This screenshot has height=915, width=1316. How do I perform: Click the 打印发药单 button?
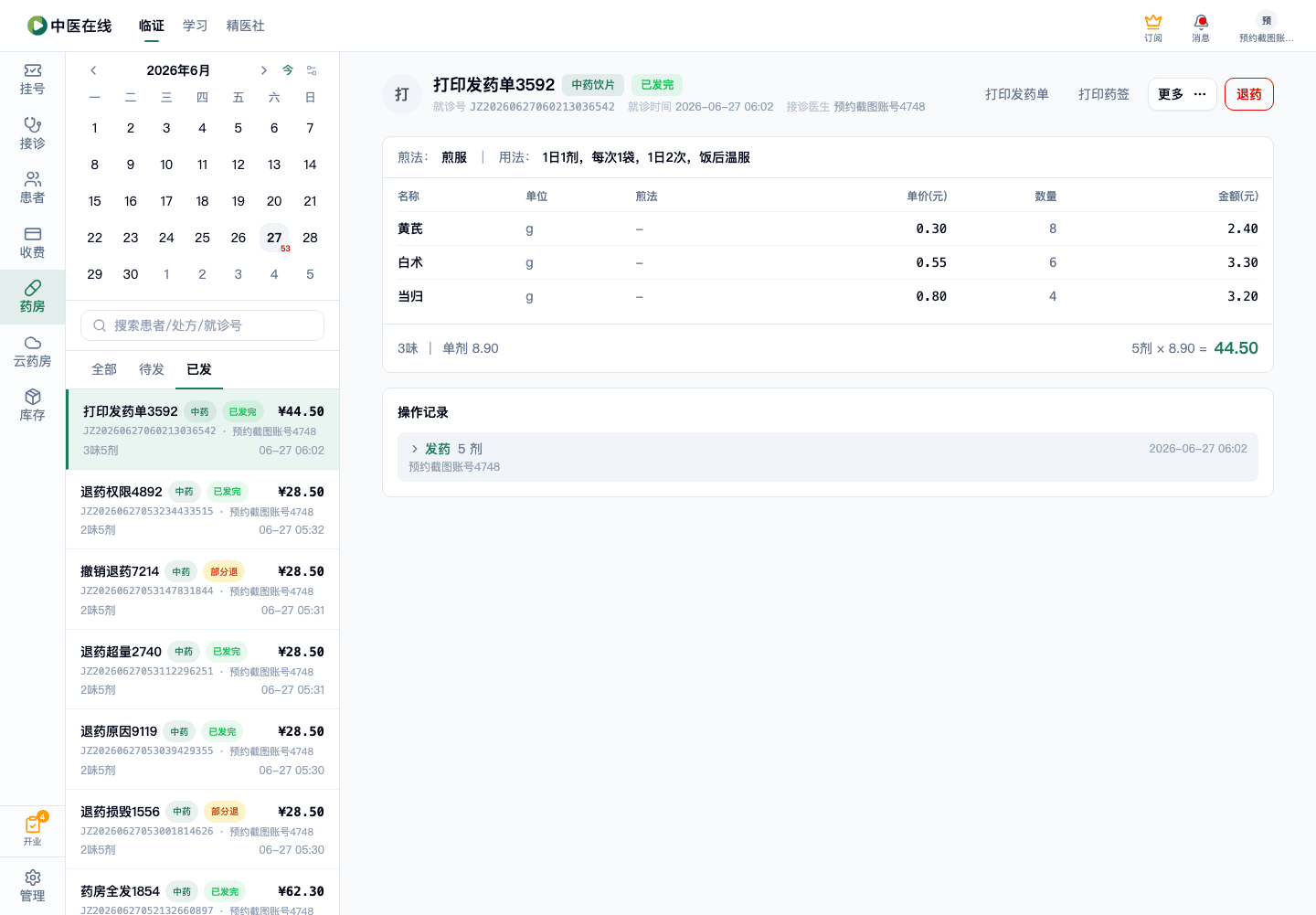(1017, 94)
